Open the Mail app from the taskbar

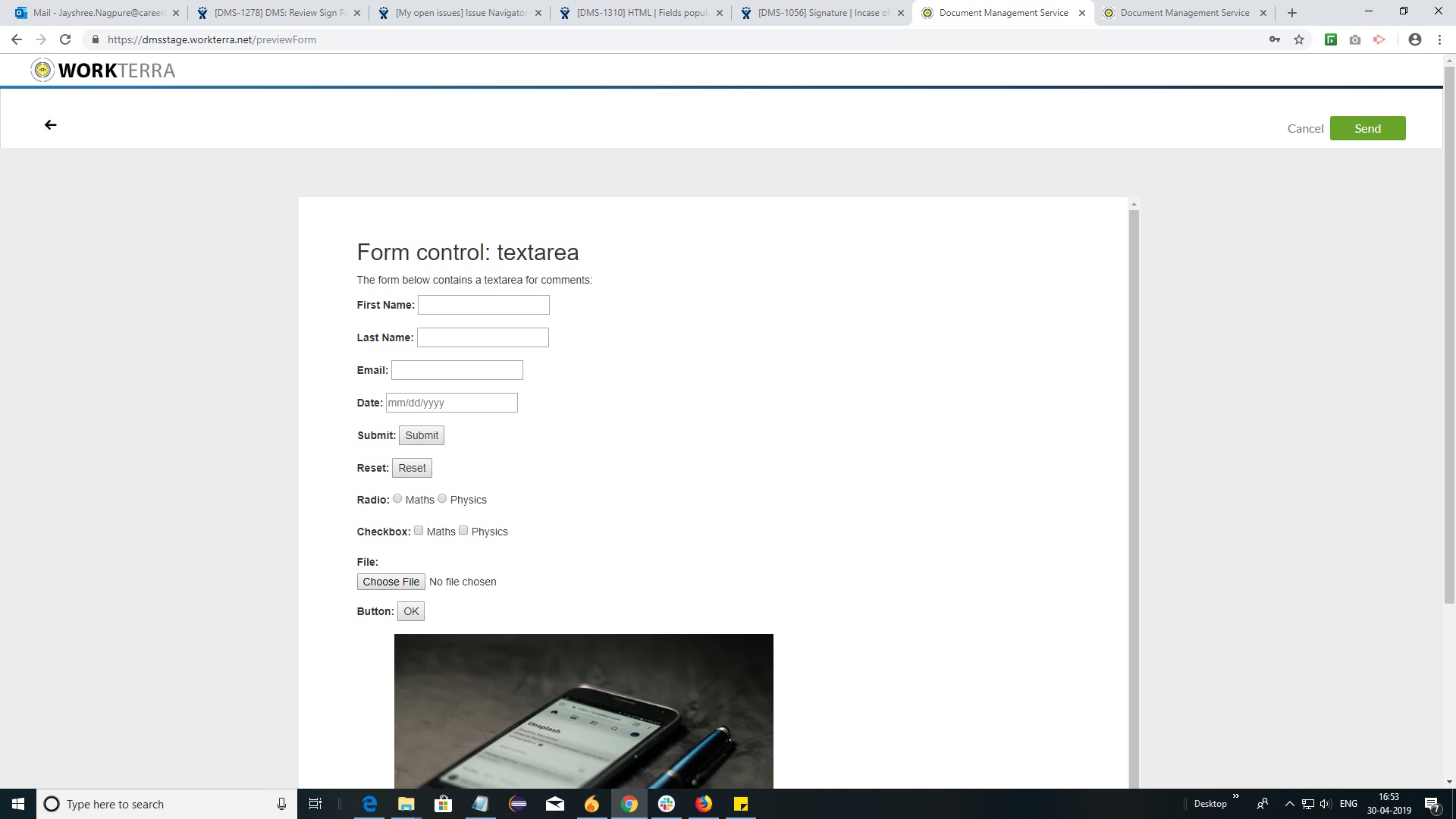click(x=555, y=804)
